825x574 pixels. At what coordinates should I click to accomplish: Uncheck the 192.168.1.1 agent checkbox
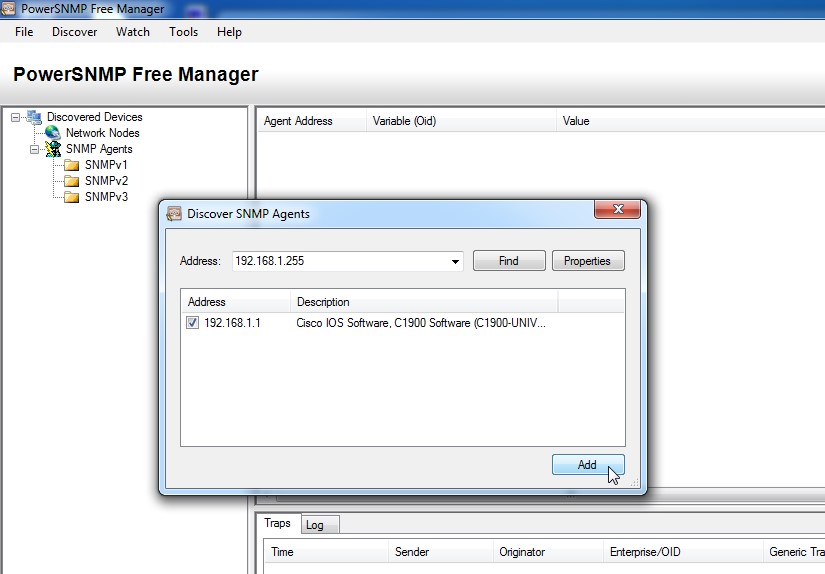[x=193, y=323]
